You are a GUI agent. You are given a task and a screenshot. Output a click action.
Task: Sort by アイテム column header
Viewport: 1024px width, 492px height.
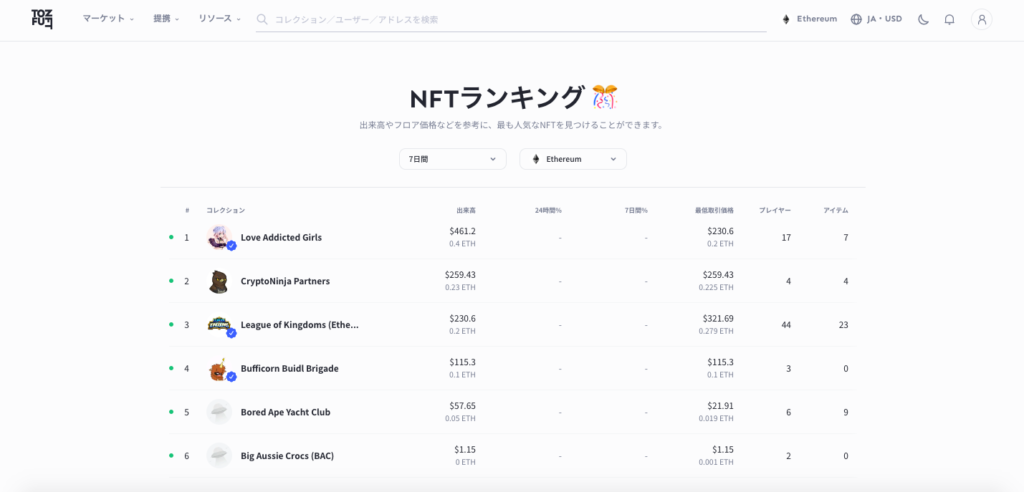click(835, 210)
